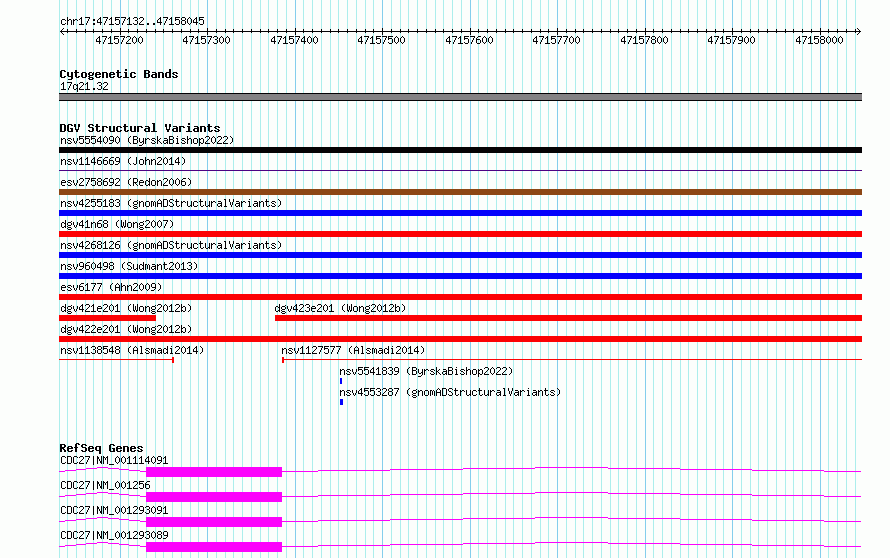Click the magenta exon of CDC27|NM_001256

[214, 497]
